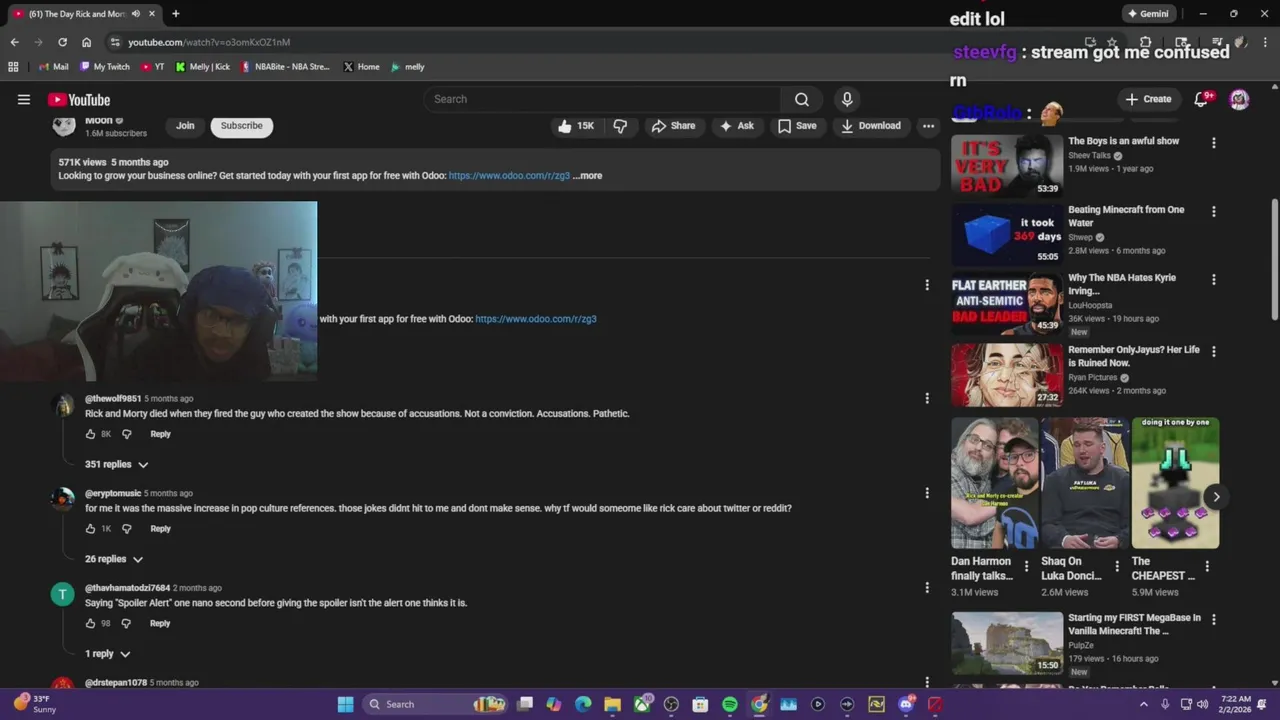The height and width of the screenshot is (720, 1280).
Task: Open the account avatar menu
Action: [x=1239, y=99]
